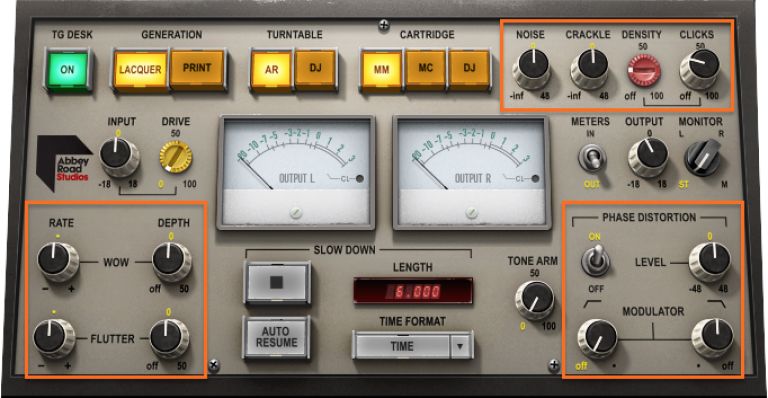
Task: Click the CRACKLE knob
Action: click(590, 69)
